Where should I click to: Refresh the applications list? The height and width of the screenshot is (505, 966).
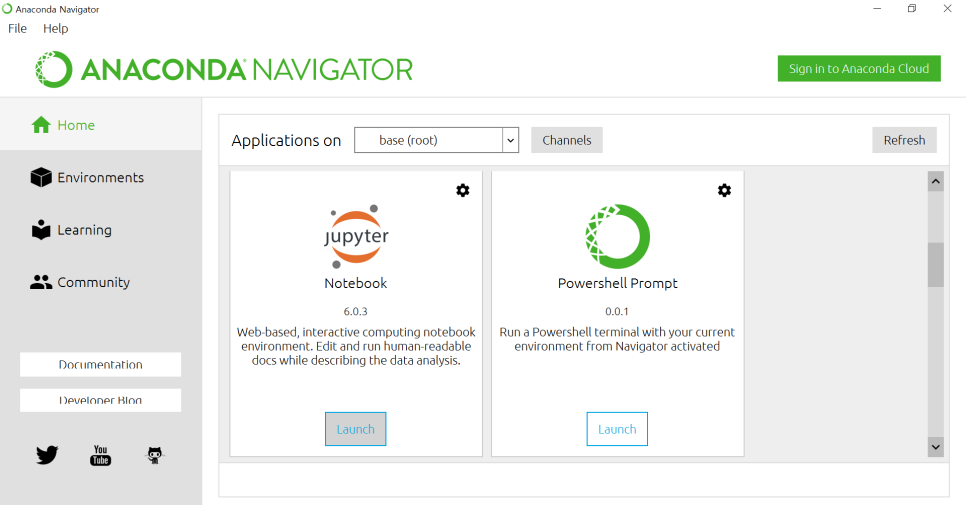point(904,140)
